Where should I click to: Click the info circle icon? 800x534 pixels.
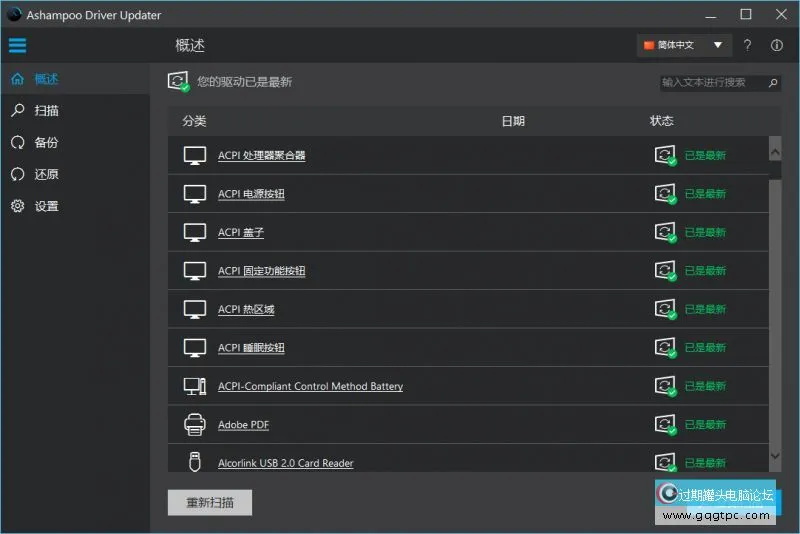[777, 45]
